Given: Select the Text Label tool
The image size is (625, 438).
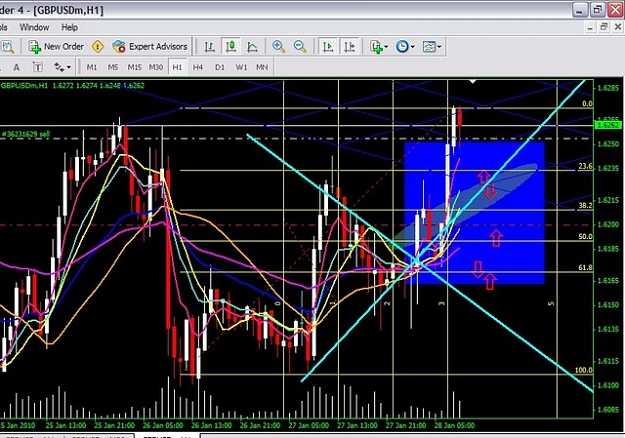Looking at the screenshot, I should (37, 67).
